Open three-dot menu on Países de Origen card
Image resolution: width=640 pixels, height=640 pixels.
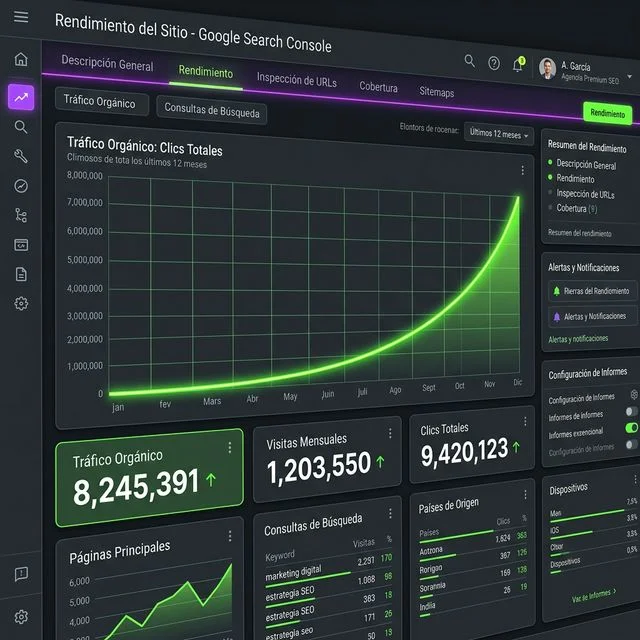coord(525,495)
